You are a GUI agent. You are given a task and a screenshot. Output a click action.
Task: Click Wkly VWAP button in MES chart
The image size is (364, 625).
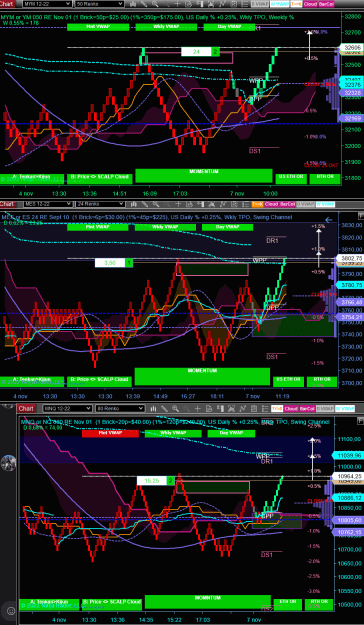(166, 227)
